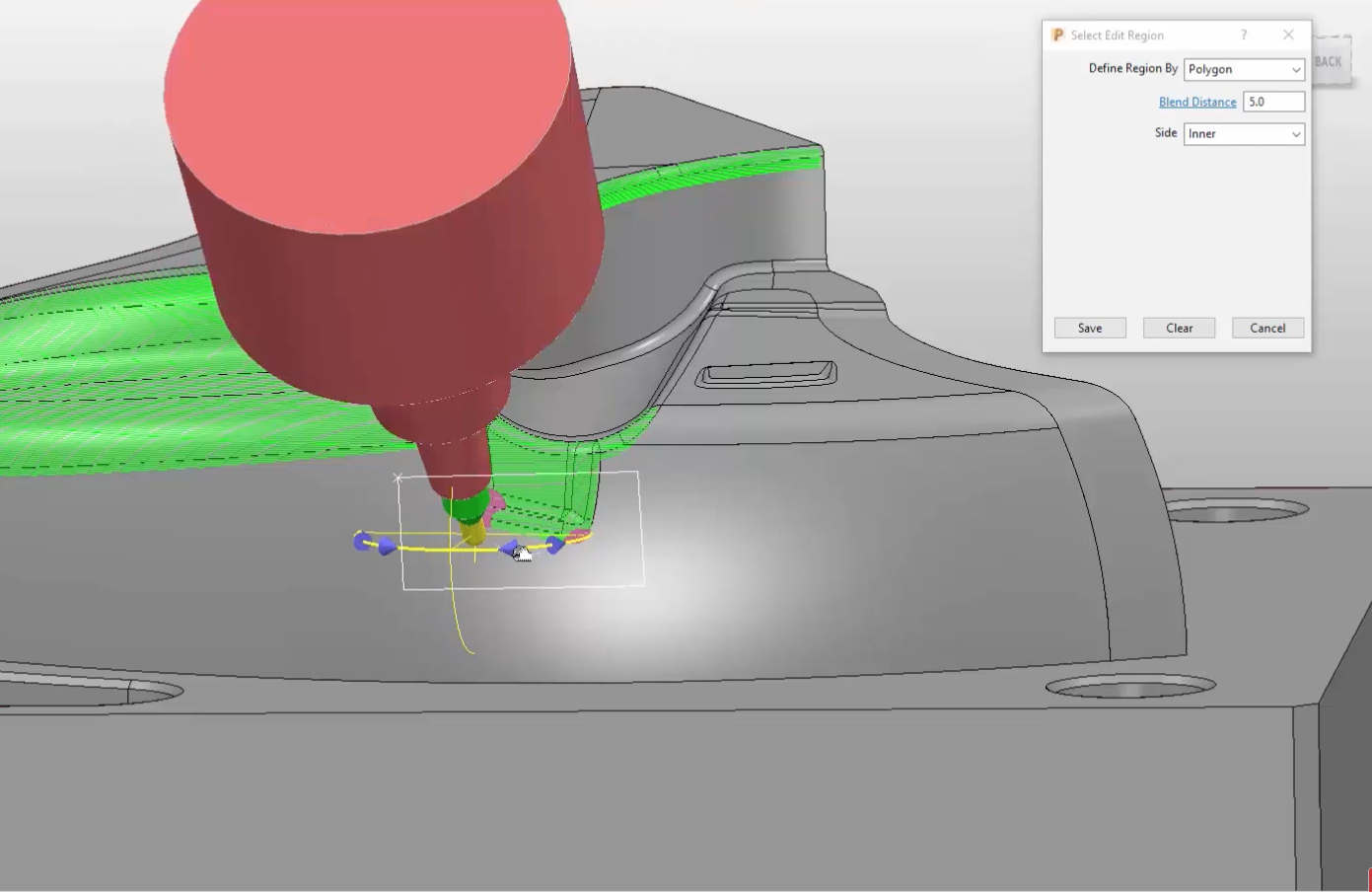Click the blue cone arrow under the hand cursor
Viewport: 1372px width, 892px height.
coord(510,549)
